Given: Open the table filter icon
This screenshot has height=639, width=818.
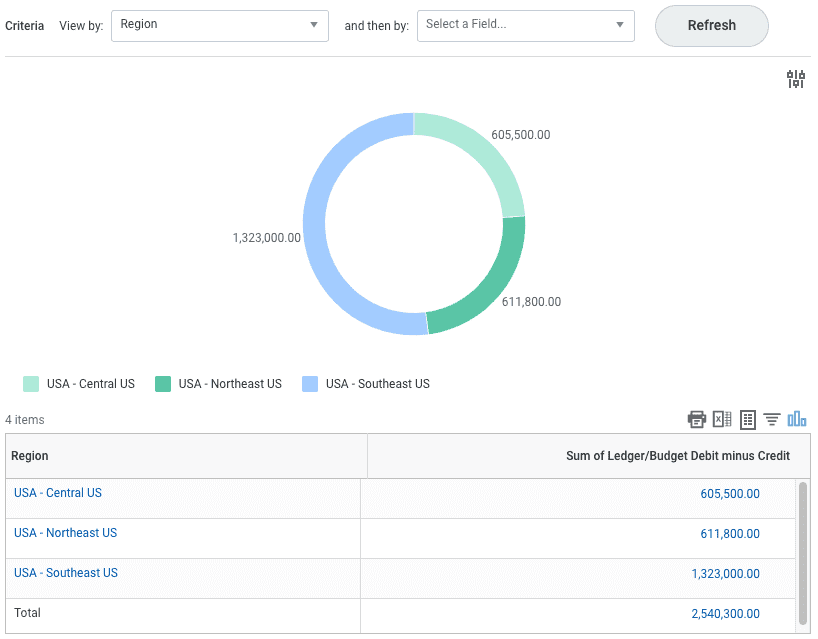Looking at the screenshot, I should coord(772,419).
